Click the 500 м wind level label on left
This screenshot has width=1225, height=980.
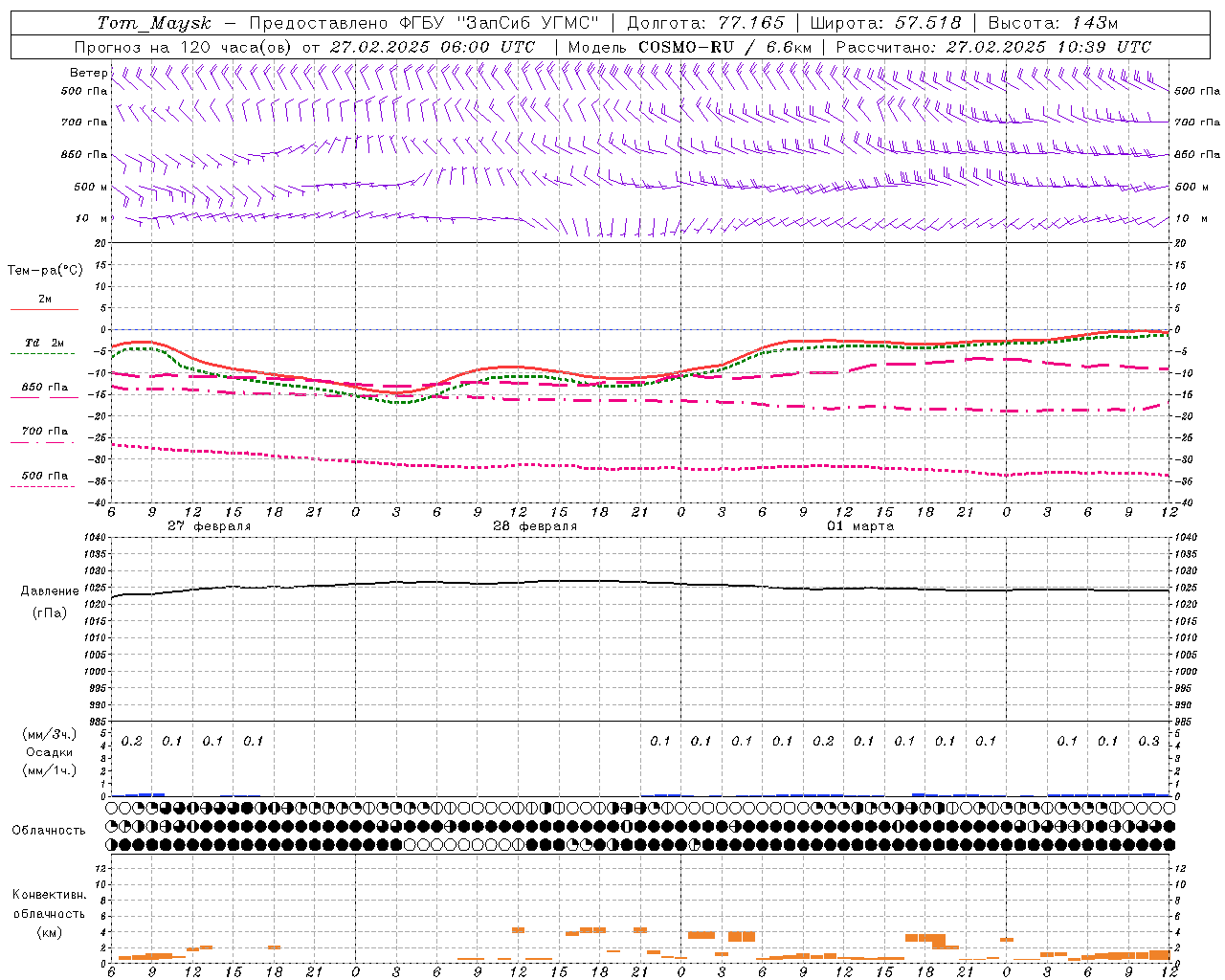click(92, 187)
